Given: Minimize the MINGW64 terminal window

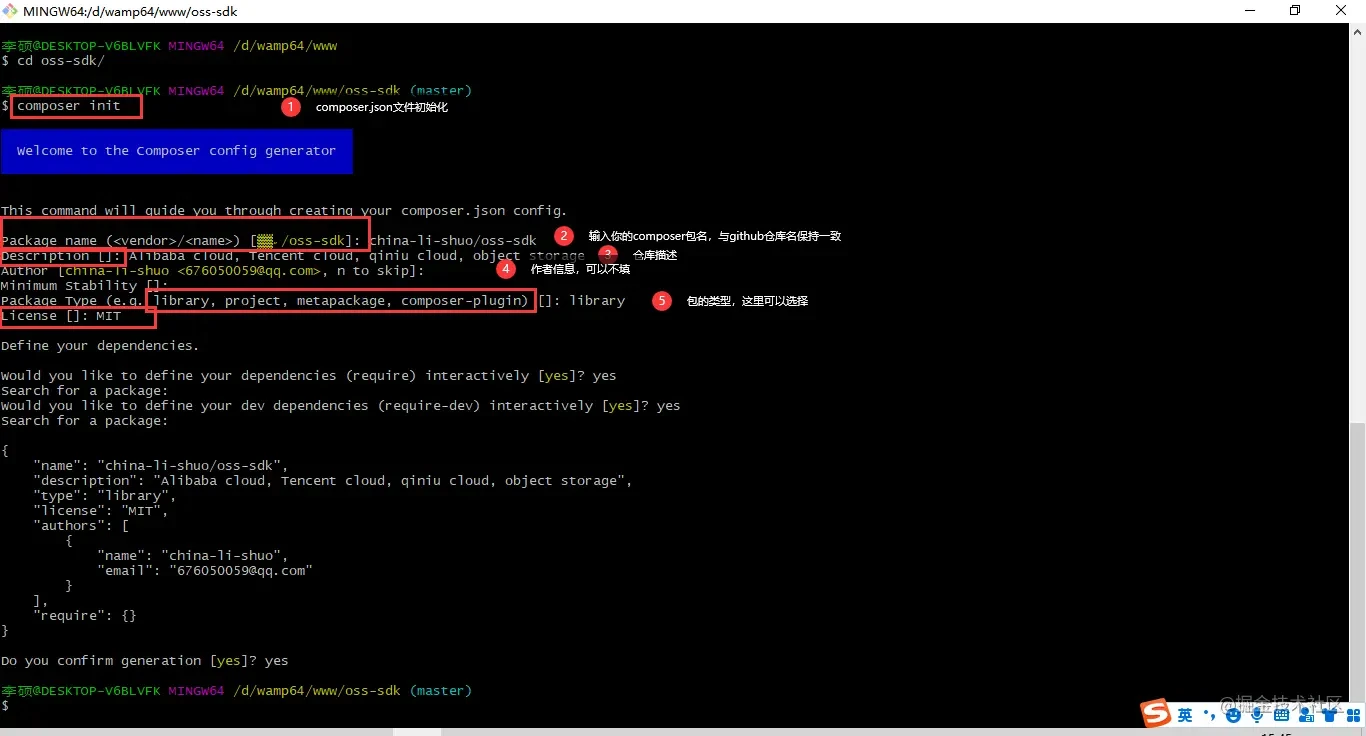Looking at the screenshot, I should [x=1249, y=11].
